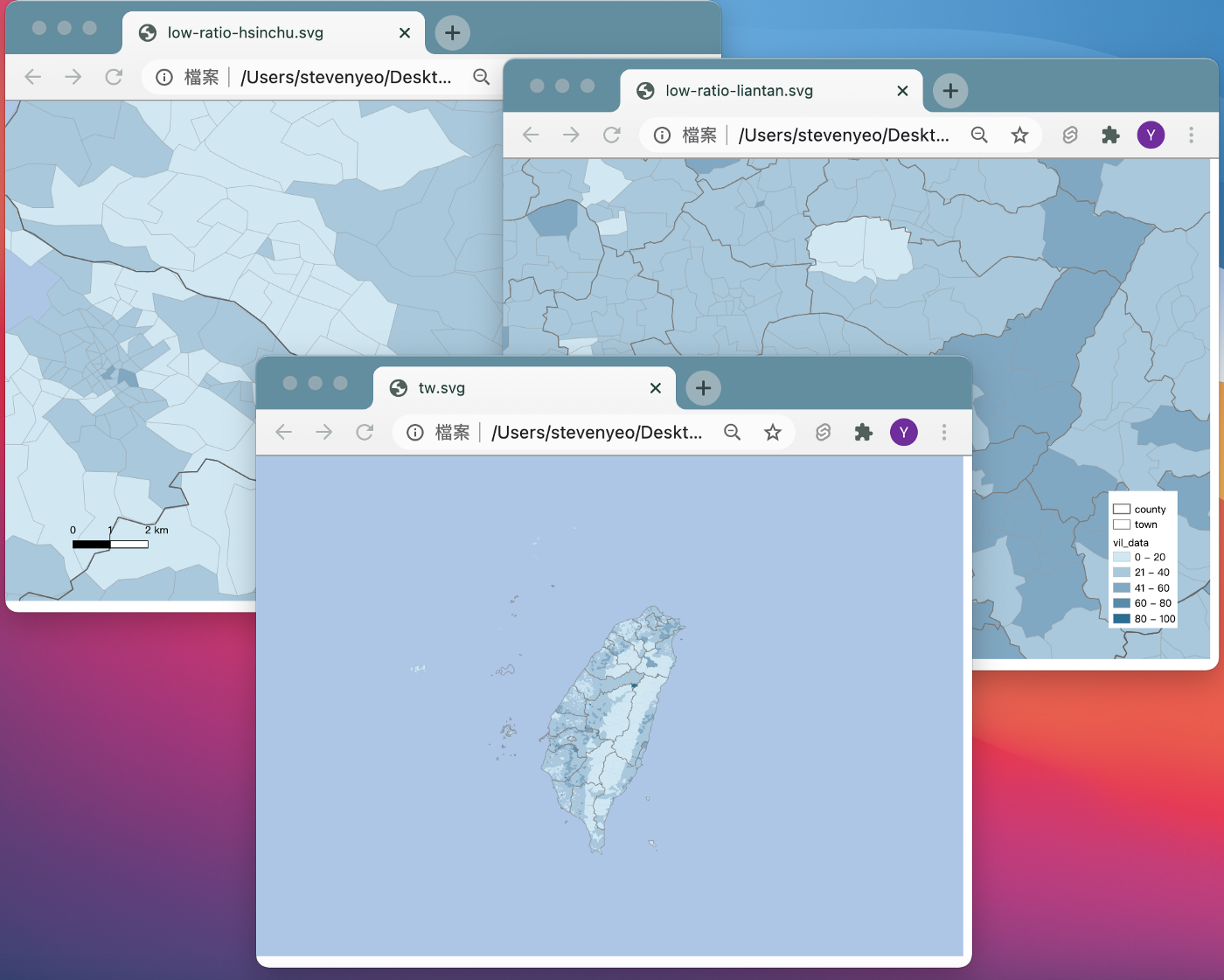The width and height of the screenshot is (1224, 980).
Task: Open a new tab in the hsinchu window
Action: (452, 33)
